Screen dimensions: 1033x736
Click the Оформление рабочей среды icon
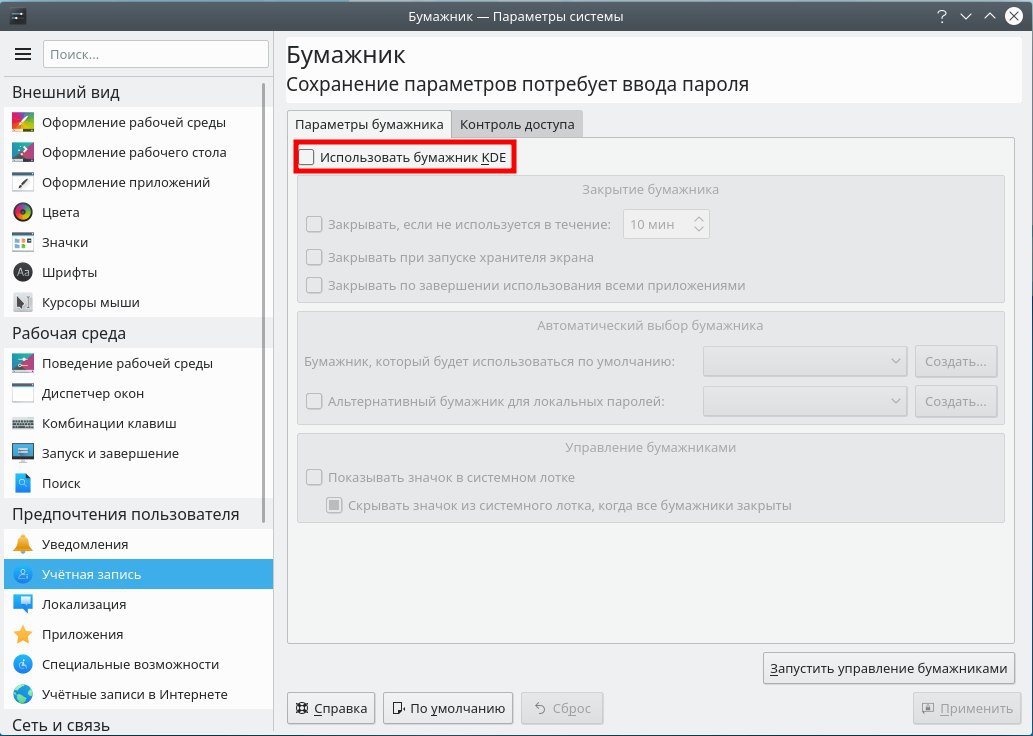23,123
